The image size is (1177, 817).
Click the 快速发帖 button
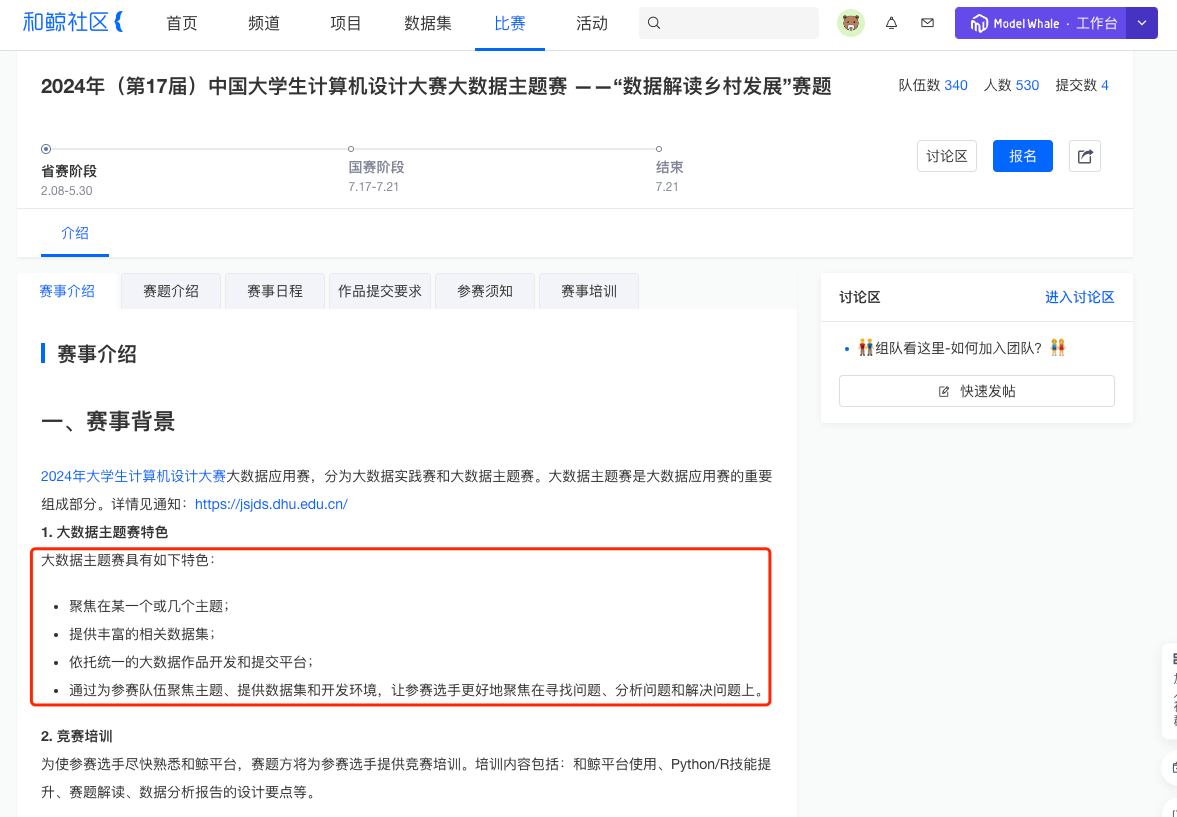[x=977, y=391]
